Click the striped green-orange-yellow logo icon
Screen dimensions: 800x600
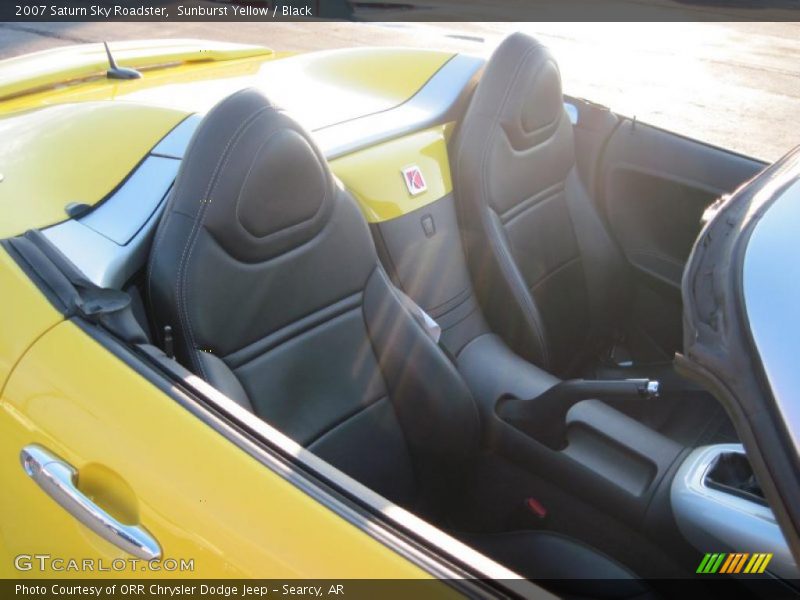coord(734,563)
